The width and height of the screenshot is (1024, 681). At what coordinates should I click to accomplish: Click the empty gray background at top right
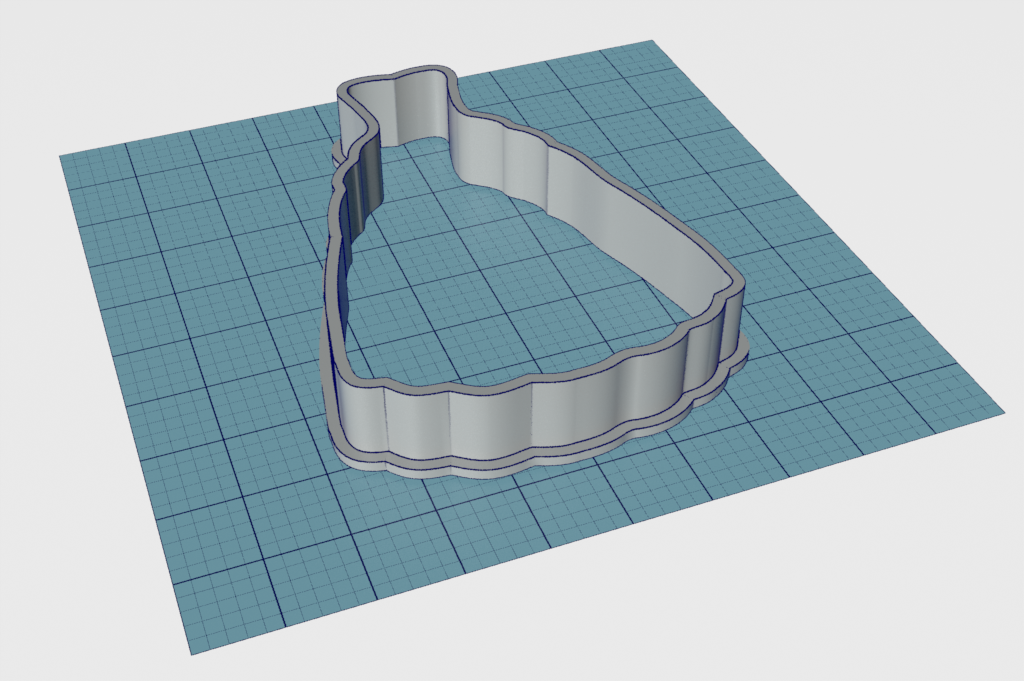point(900,80)
